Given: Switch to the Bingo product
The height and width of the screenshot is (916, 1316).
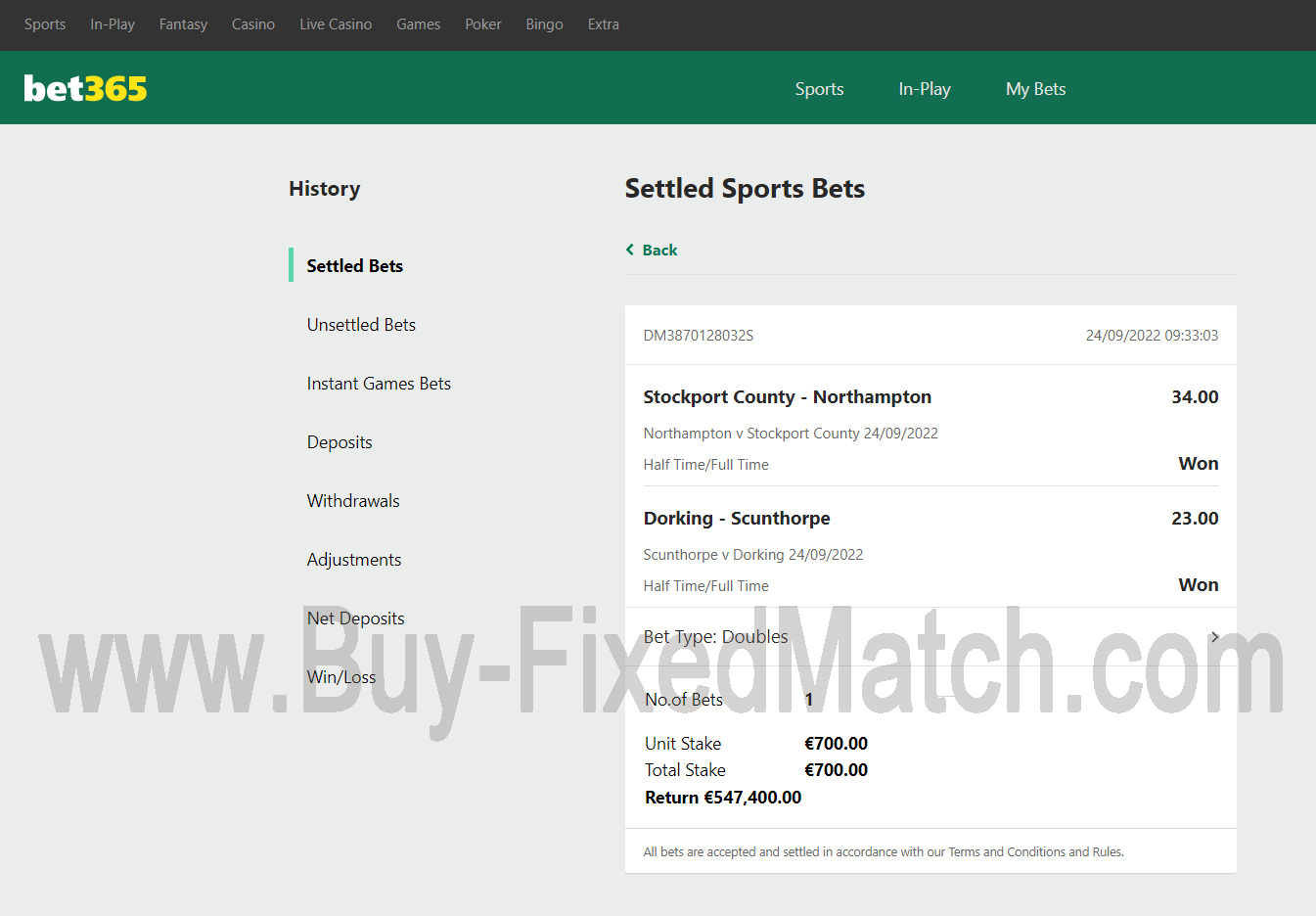Looking at the screenshot, I should click(x=544, y=24).
